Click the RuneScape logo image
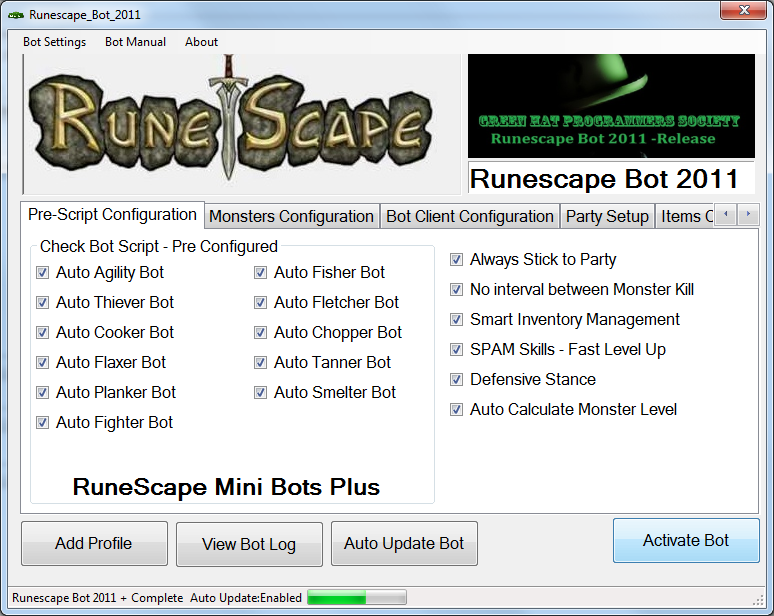The height and width of the screenshot is (616, 774). (x=241, y=124)
